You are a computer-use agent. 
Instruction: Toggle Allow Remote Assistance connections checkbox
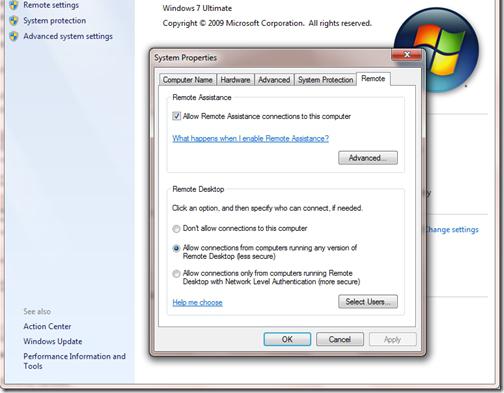pyautogui.click(x=176, y=116)
